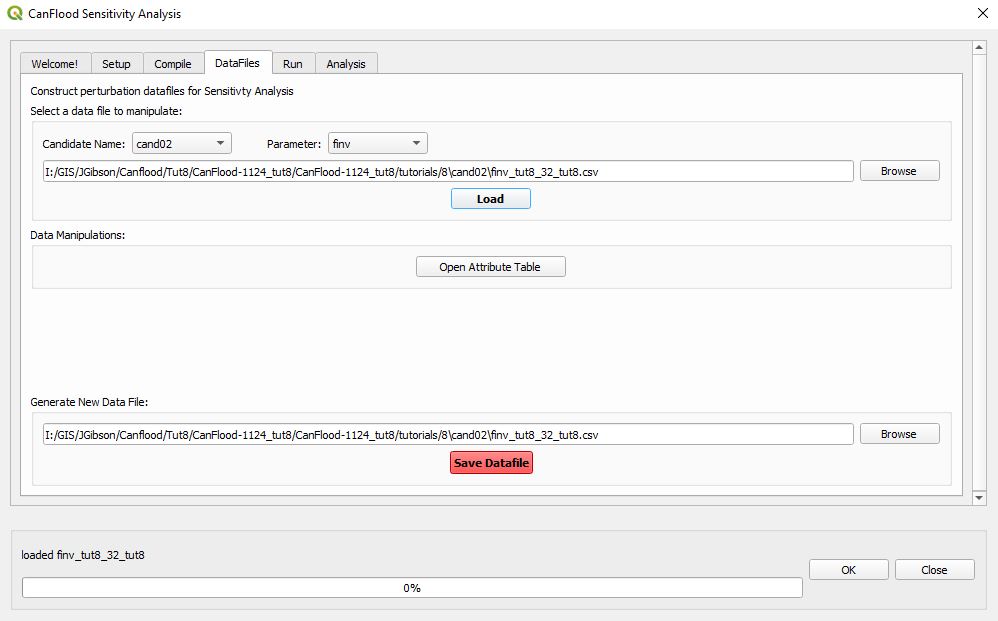Viewport: 998px width, 621px height.
Task: Click the scrollbar down arrow
Action: coord(980,498)
